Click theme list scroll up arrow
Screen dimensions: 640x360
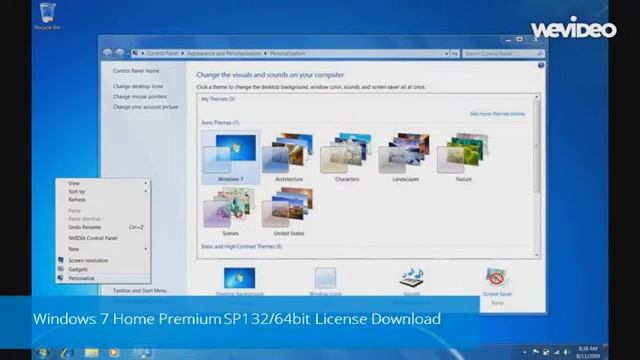pyautogui.click(x=537, y=97)
